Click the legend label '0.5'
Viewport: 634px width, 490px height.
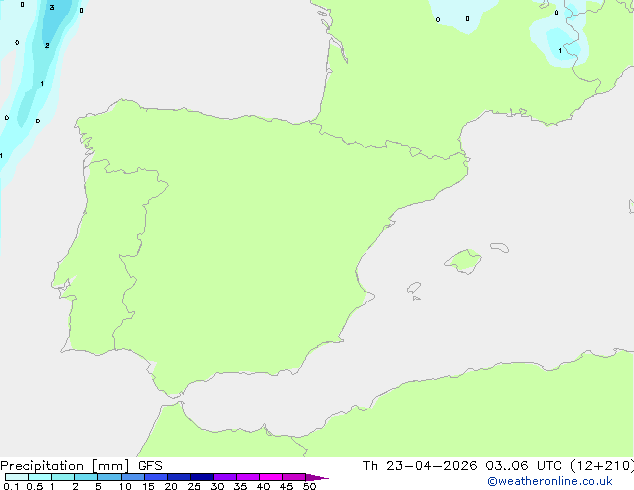(34, 486)
